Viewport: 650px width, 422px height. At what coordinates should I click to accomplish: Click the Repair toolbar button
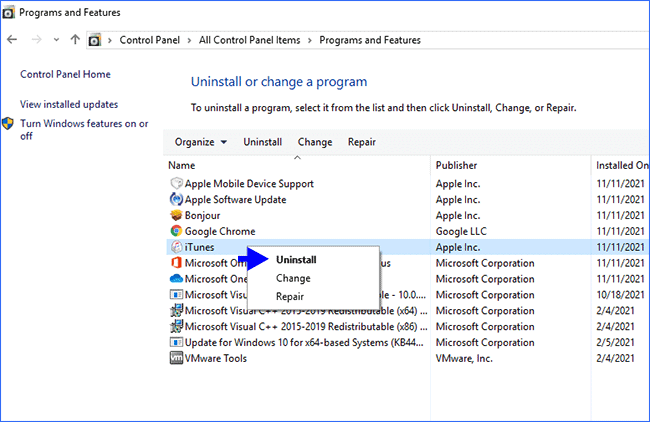[x=361, y=142]
